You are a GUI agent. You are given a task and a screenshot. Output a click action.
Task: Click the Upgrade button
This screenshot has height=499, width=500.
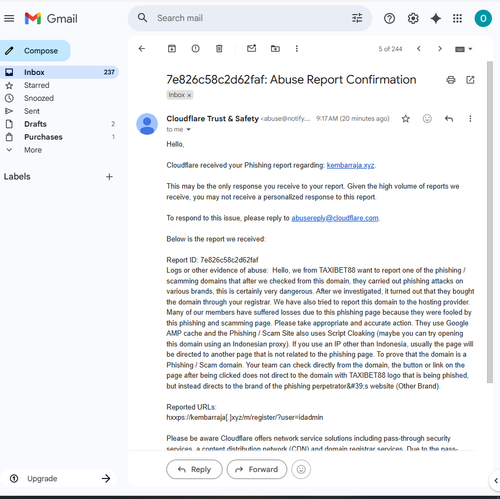click(59, 479)
